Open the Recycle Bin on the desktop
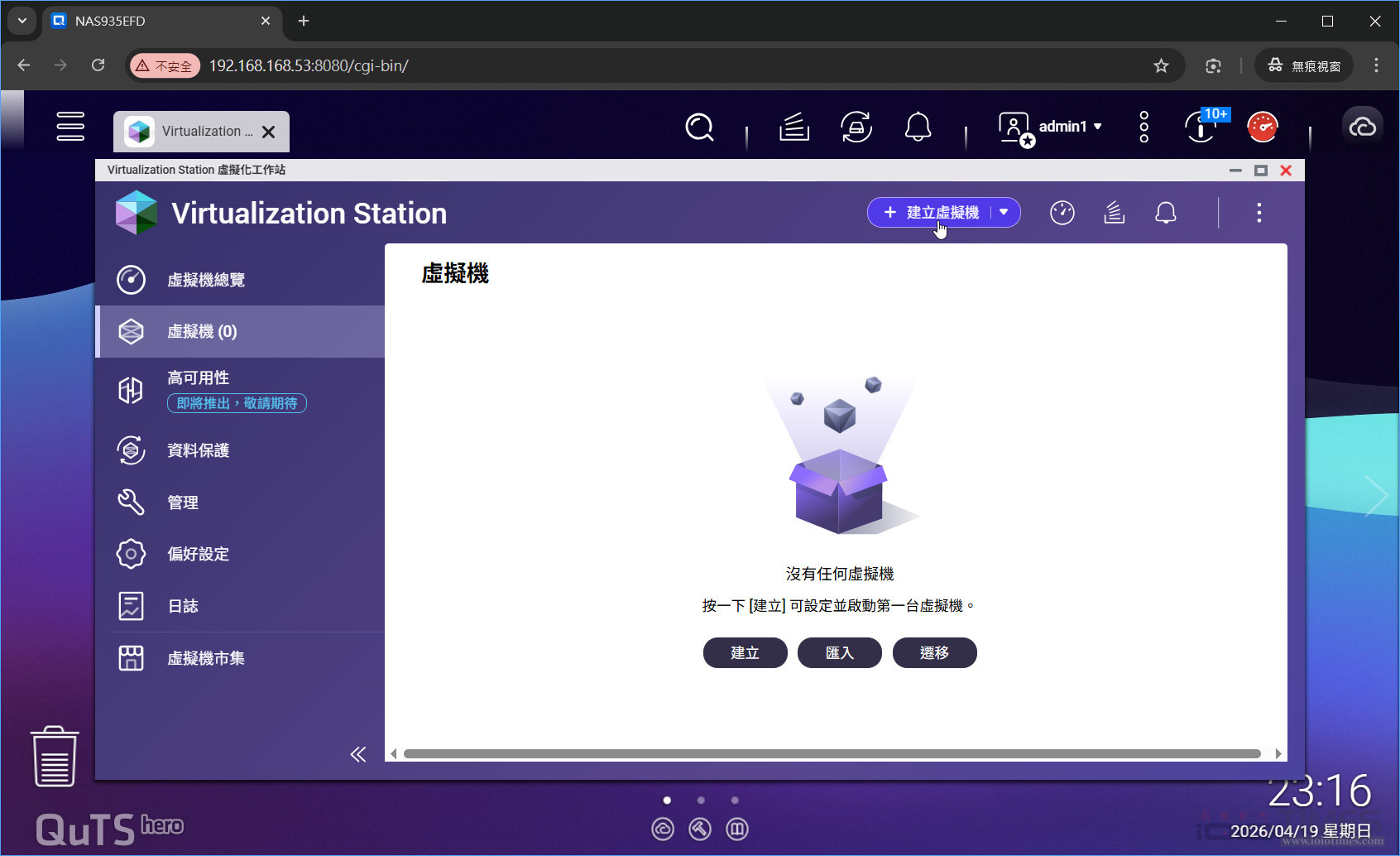 [53, 755]
